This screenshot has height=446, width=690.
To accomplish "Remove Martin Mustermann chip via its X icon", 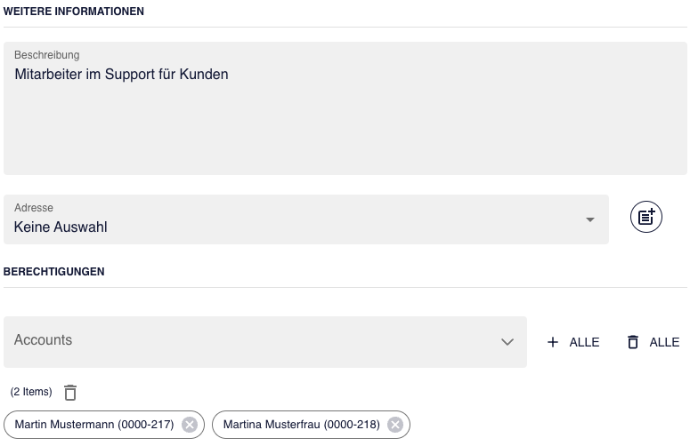I will pos(190,424).
